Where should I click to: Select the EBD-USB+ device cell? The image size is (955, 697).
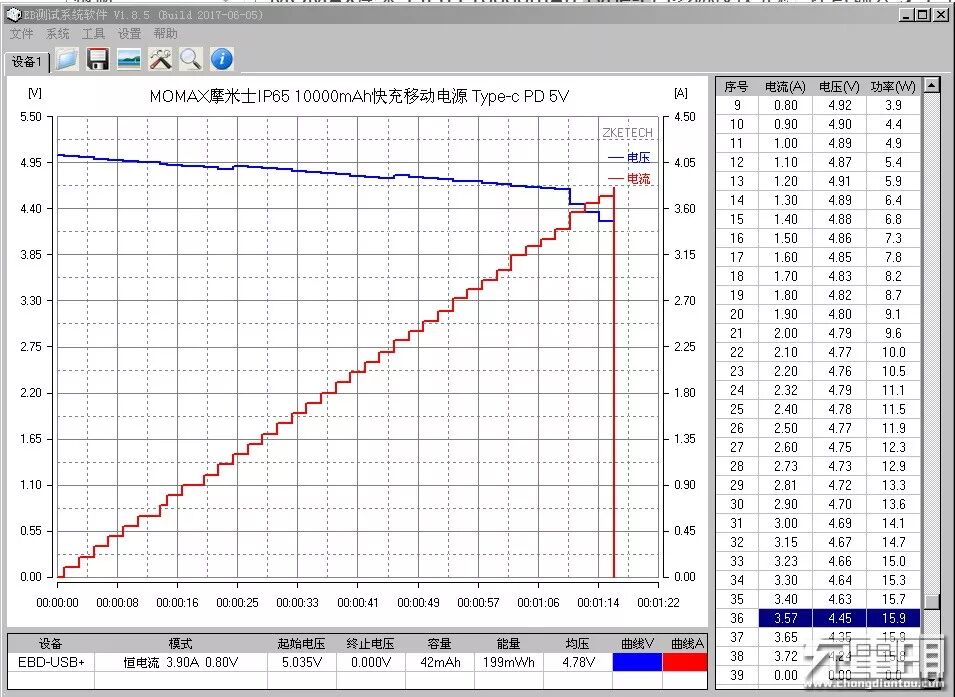click(x=51, y=662)
